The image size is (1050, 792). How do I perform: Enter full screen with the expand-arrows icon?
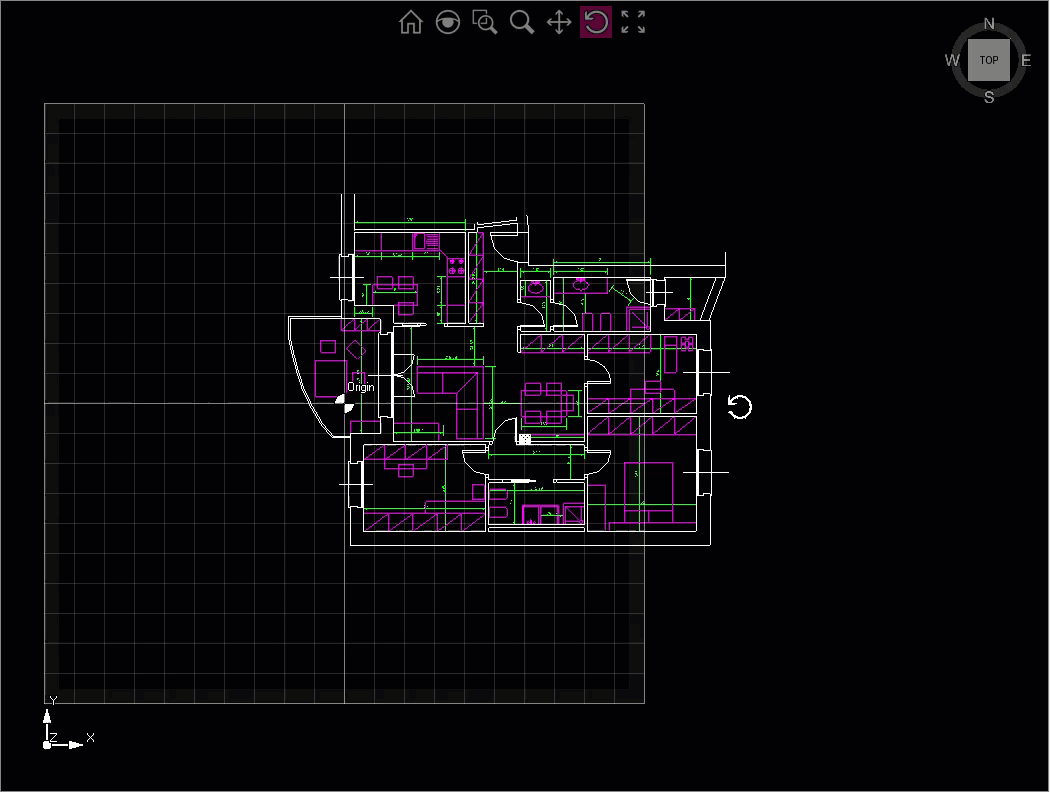click(633, 22)
